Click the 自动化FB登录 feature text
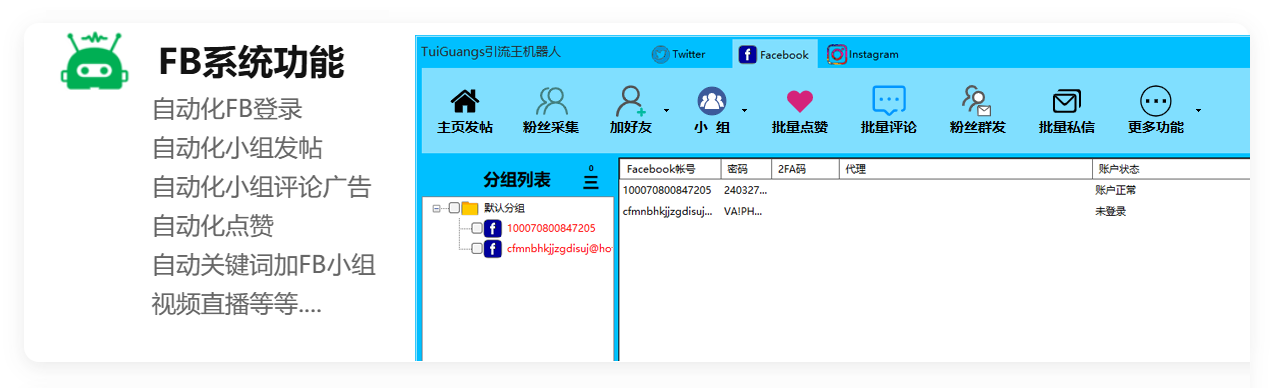The height and width of the screenshot is (388, 1285). [227, 108]
